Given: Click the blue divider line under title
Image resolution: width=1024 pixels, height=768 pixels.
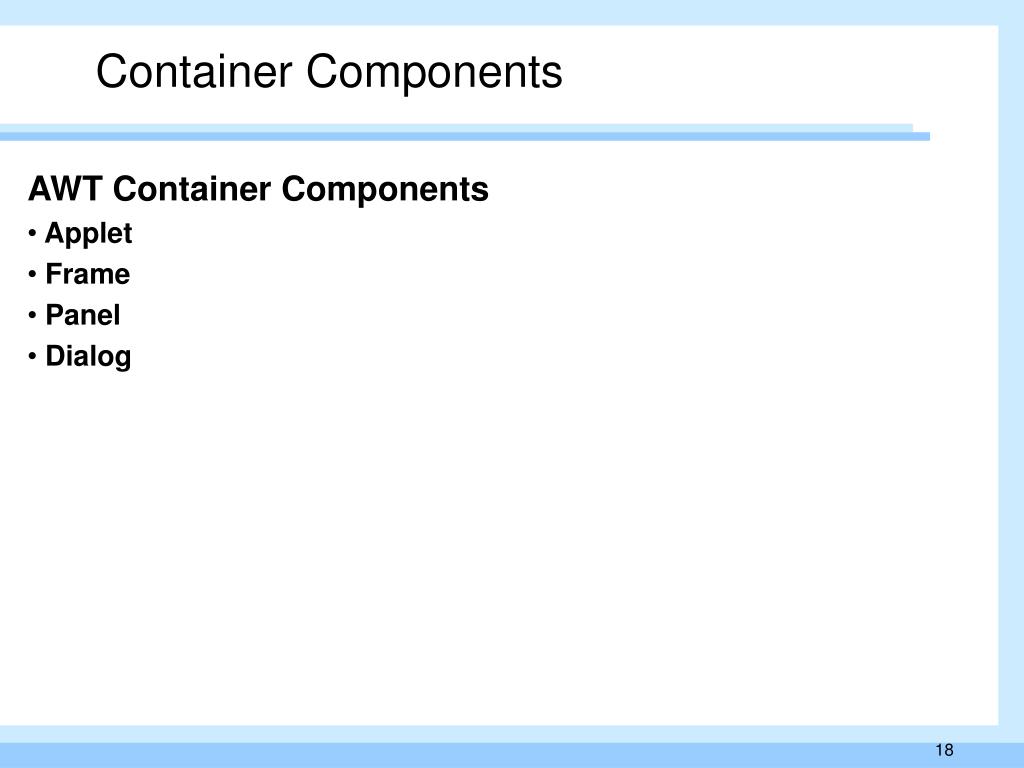Looking at the screenshot, I should [465, 136].
